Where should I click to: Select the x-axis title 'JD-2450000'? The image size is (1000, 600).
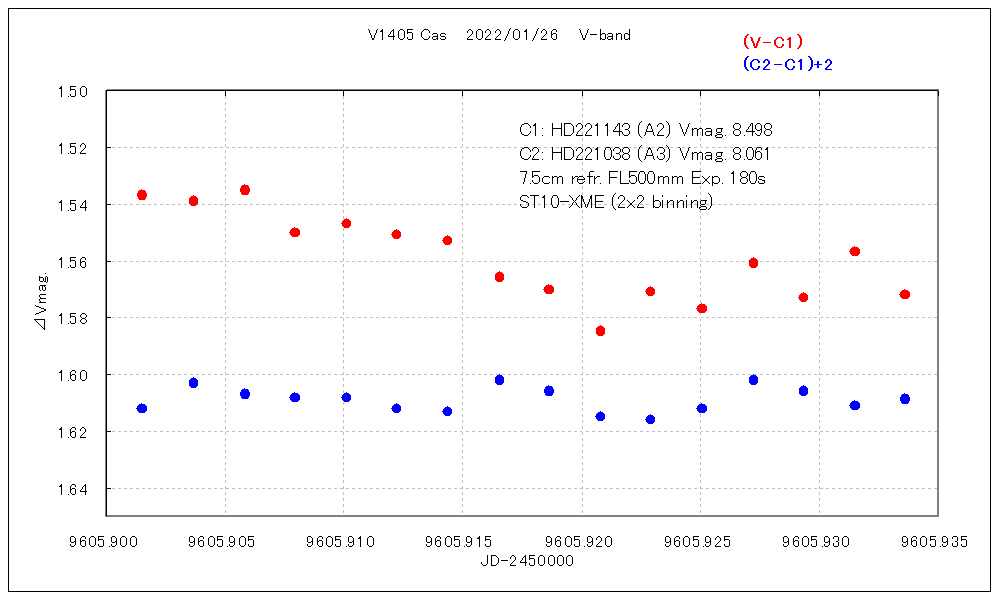pos(527,561)
